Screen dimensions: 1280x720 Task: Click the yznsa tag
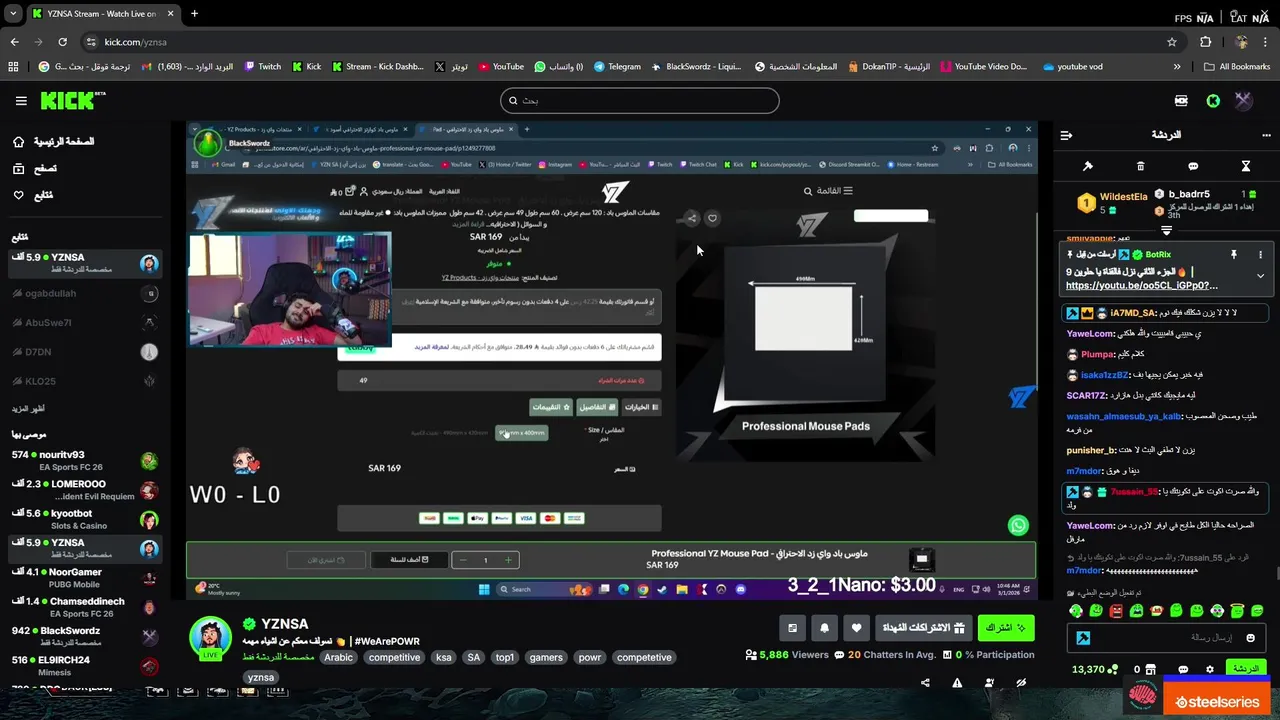click(x=261, y=677)
